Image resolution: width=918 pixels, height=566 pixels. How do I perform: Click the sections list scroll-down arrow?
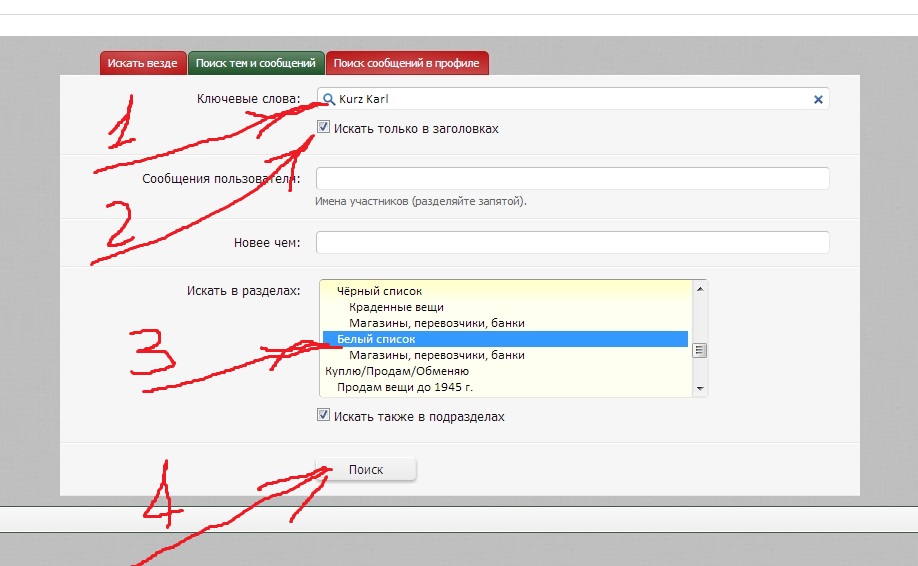(699, 388)
